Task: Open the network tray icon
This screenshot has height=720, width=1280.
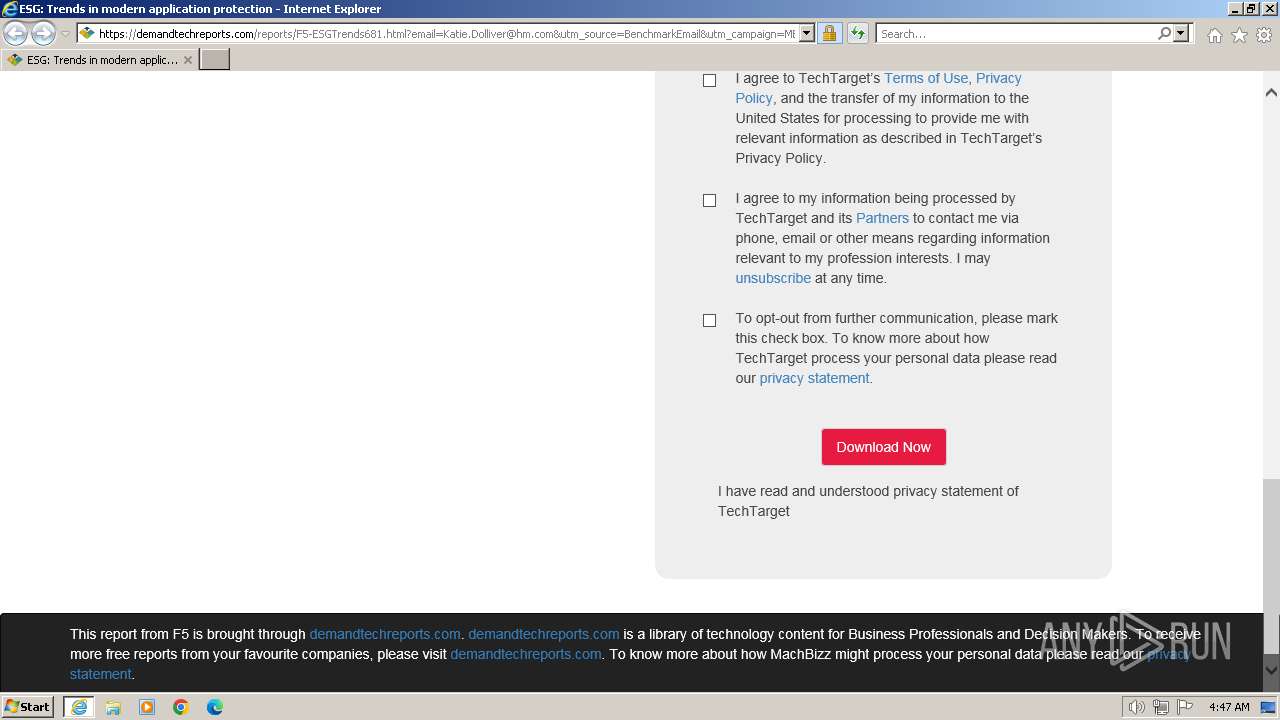Action: (1160, 707)
